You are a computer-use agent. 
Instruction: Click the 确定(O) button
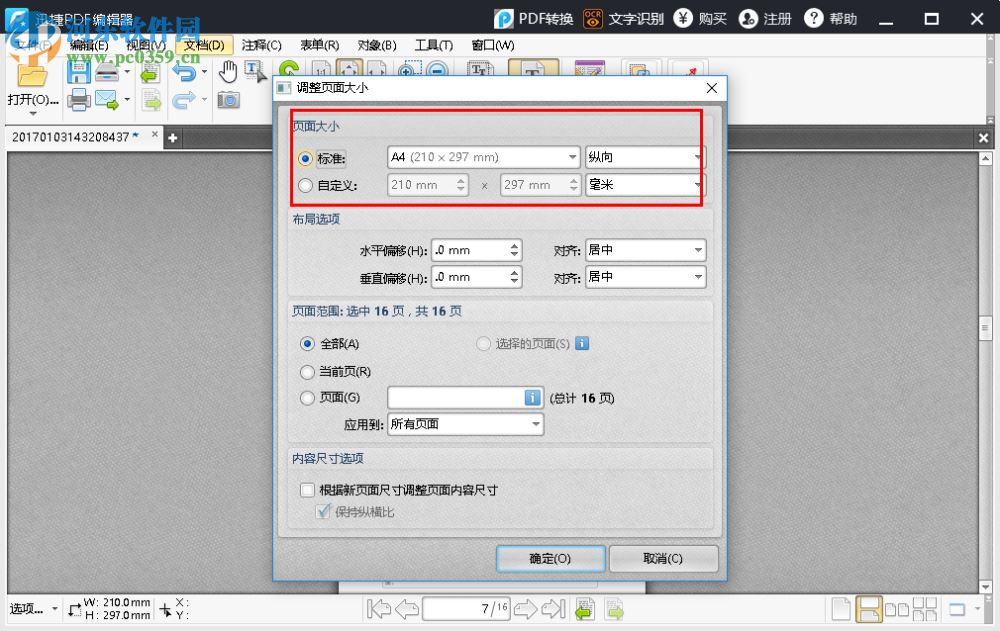(550, 559)
